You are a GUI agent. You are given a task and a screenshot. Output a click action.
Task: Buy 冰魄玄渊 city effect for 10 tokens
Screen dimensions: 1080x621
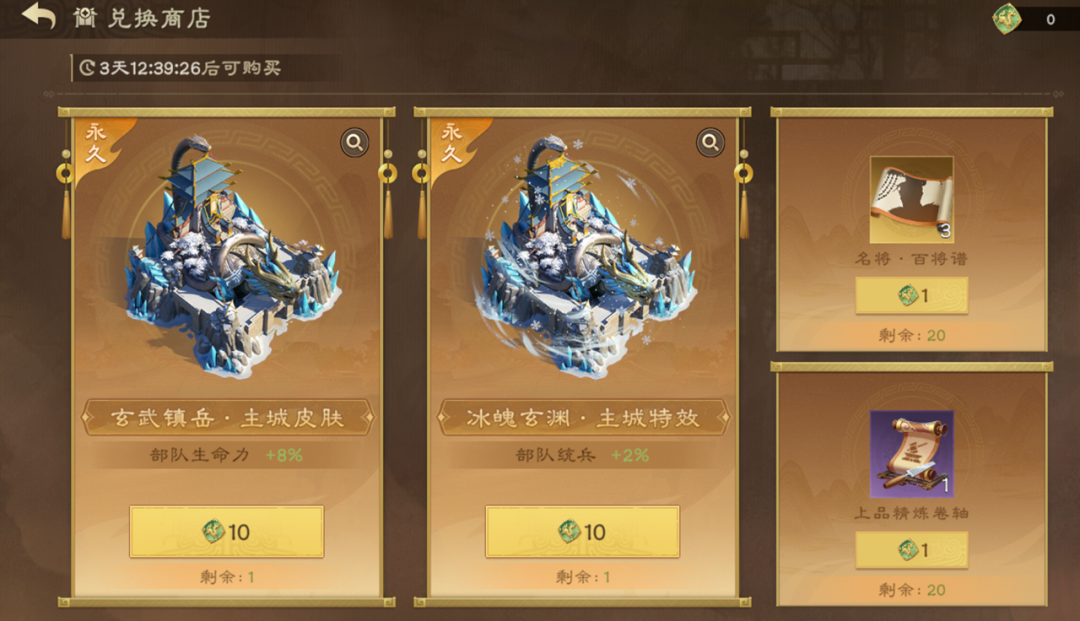(x=582, y=531)
